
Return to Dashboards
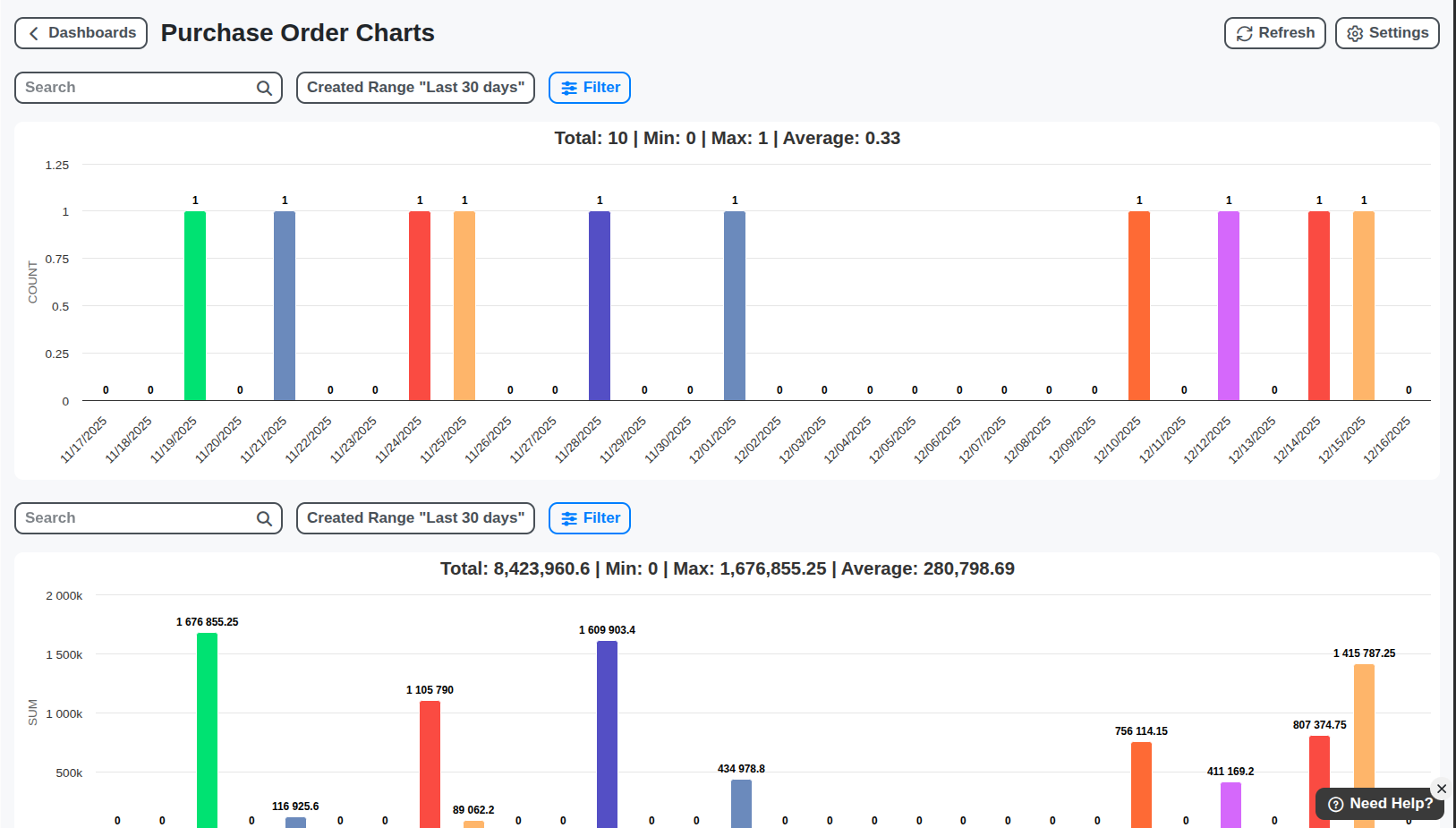coord(81,32)
